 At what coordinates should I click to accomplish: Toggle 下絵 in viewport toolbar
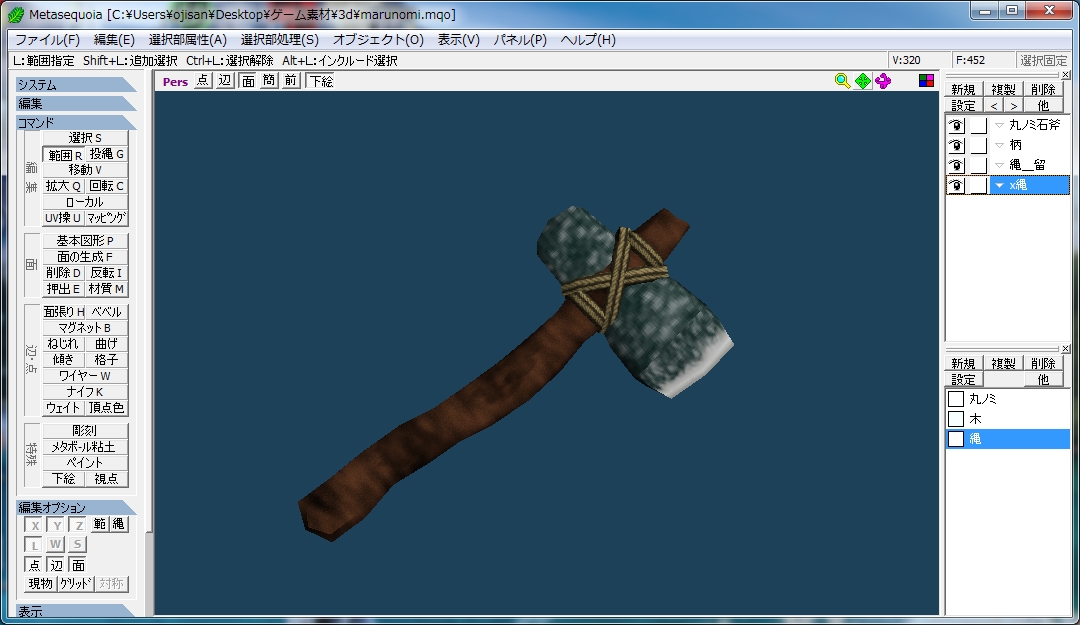pos(321,81)
